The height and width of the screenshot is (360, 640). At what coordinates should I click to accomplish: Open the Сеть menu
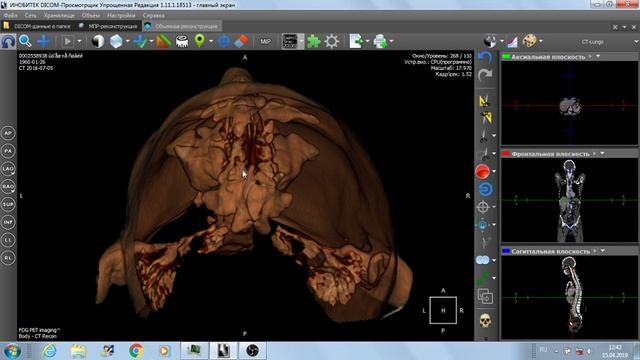(31, 16)
